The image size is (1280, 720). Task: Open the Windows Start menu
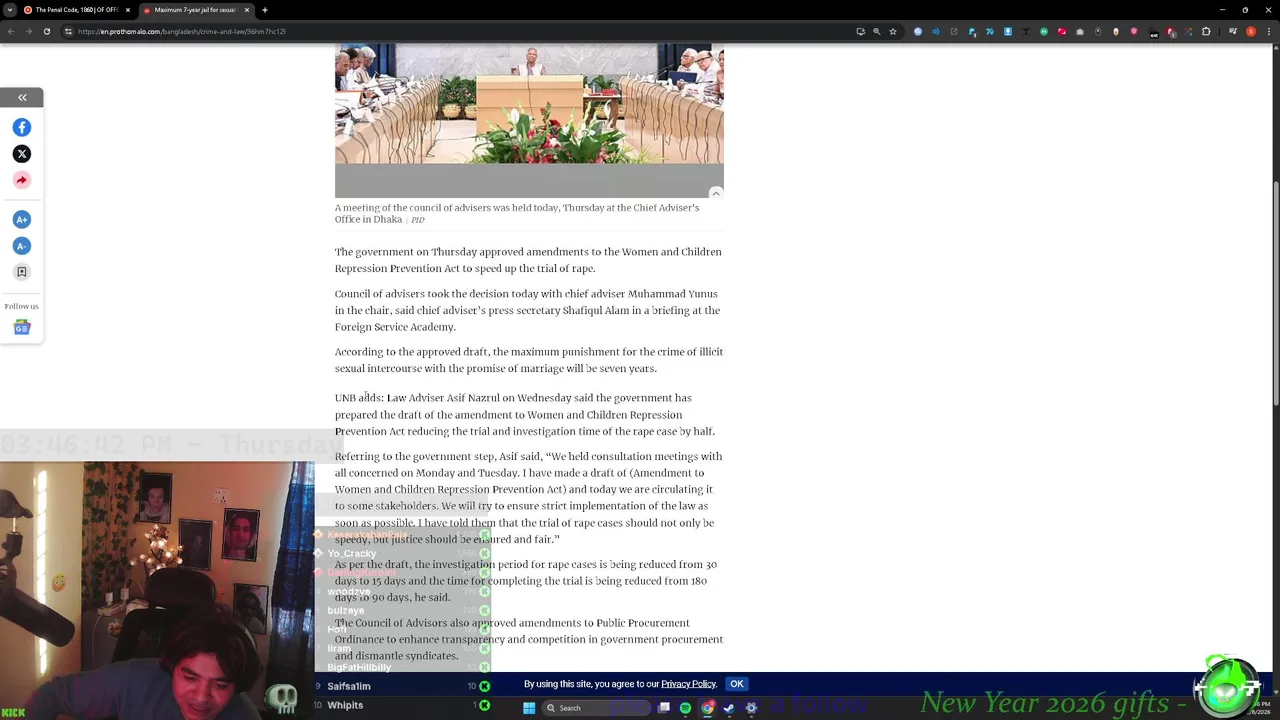pos(529,708)
